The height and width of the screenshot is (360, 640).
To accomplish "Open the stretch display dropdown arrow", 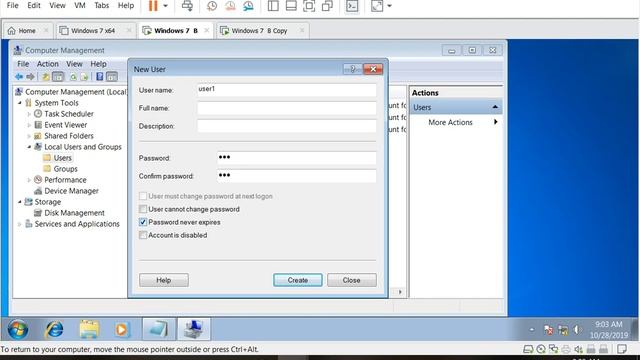I will click(389, 6).
